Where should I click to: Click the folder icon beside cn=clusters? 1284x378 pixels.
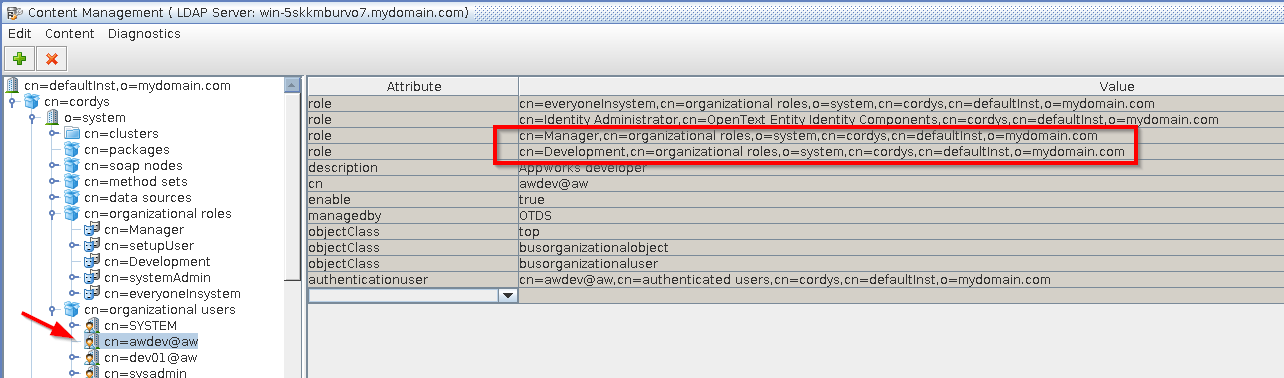point(72,134)
